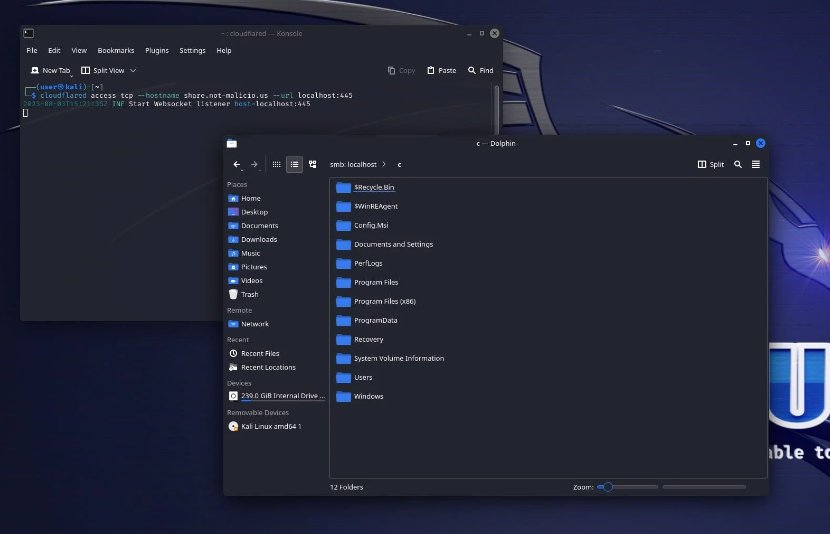Click the cloudflared command line text
830x534 pixels.
pyautogui.click(x=196, y=96)
